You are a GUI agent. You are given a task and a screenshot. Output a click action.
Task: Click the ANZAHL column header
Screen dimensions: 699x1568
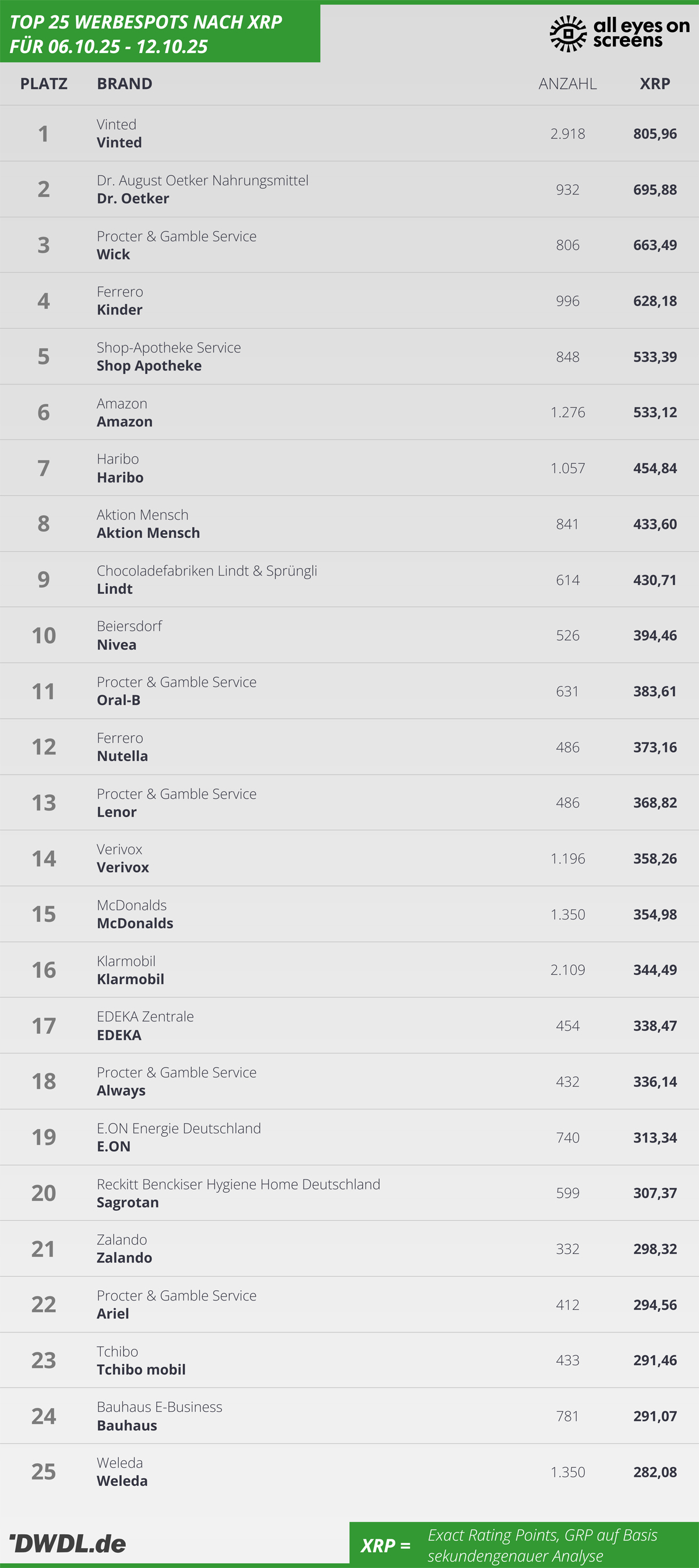(x=567, y=83)
